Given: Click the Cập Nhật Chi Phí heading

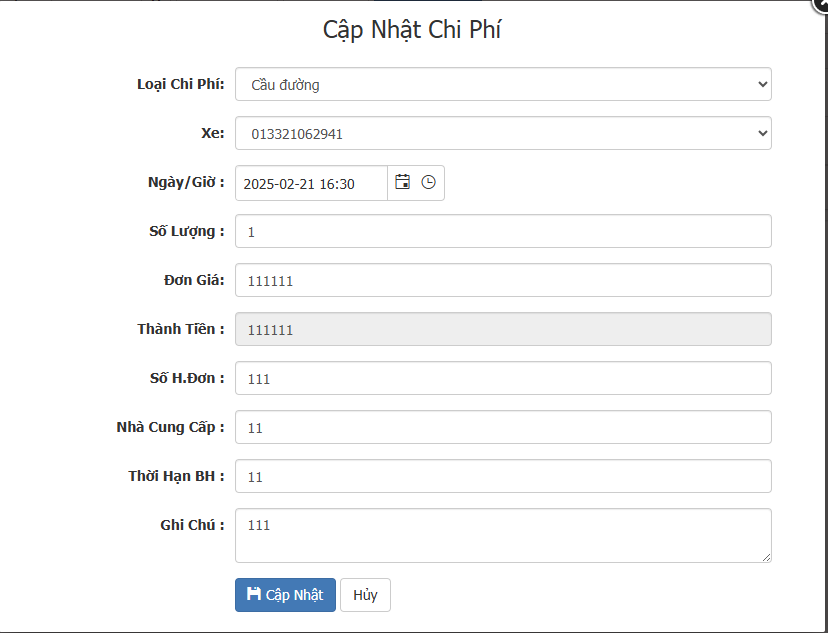Looking at the screenshot, I should pos(412,30).
